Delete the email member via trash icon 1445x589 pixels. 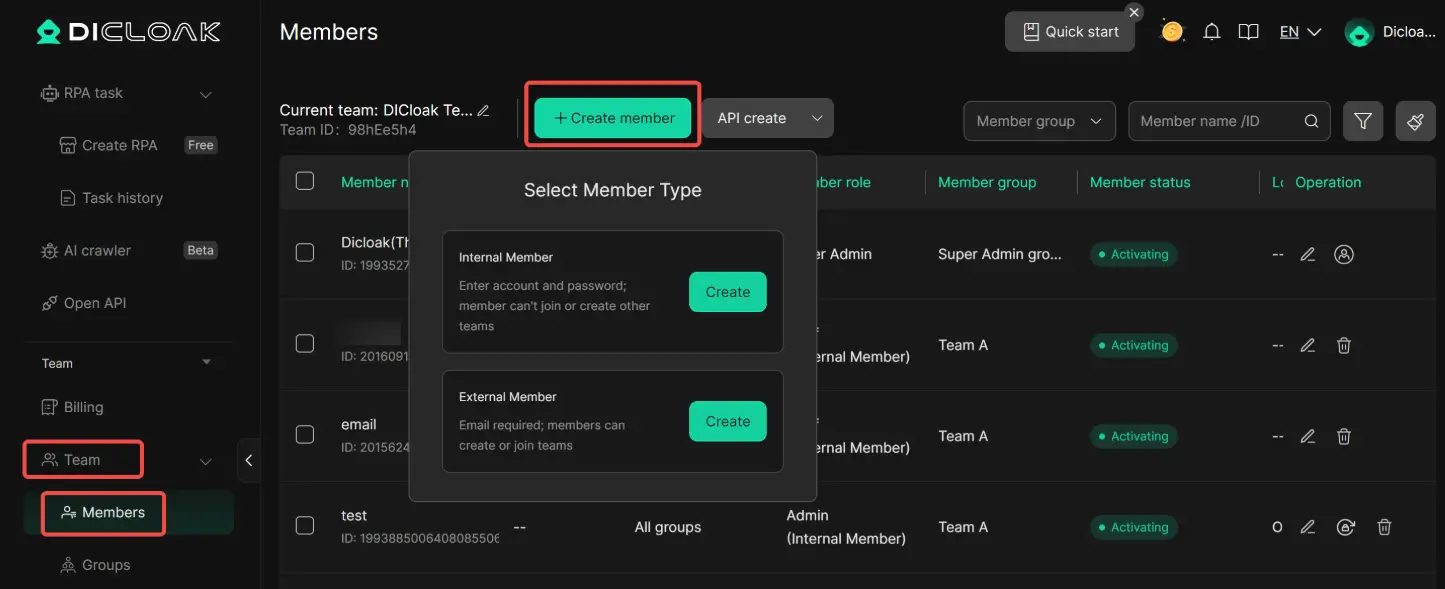tap(1344, 436)
